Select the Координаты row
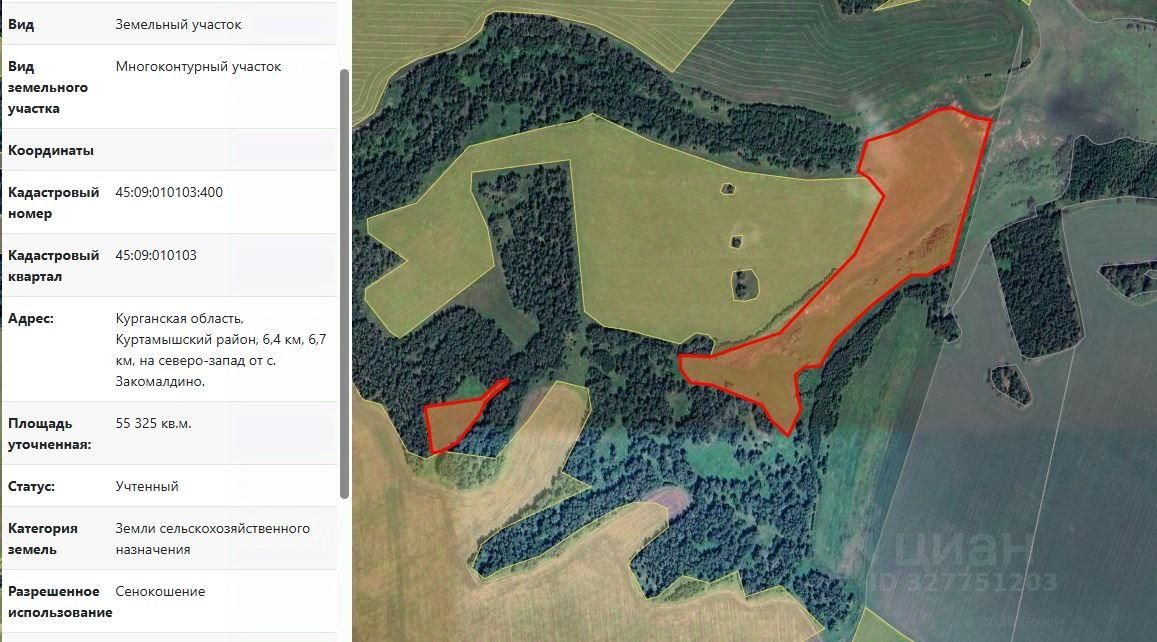 [170, 150]
